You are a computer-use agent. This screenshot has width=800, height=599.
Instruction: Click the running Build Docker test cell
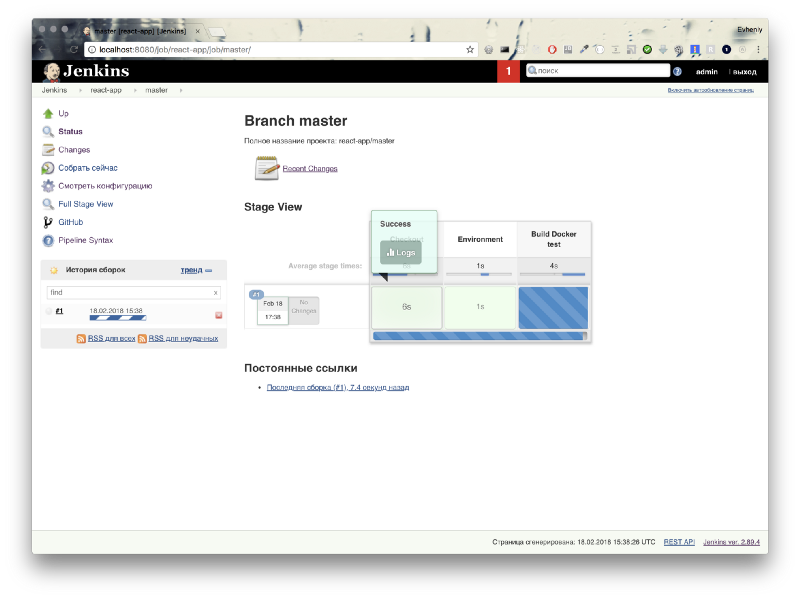pos(554,308)
